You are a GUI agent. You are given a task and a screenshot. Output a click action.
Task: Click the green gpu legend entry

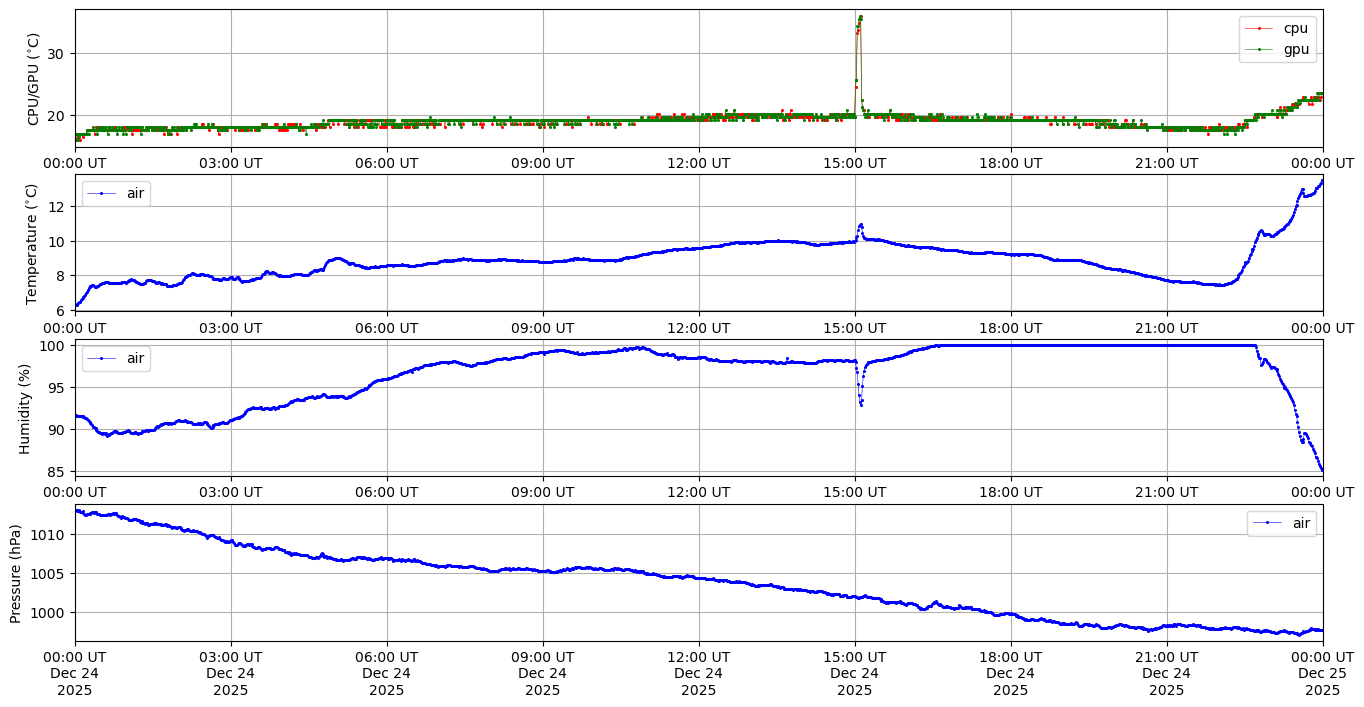1277,49
